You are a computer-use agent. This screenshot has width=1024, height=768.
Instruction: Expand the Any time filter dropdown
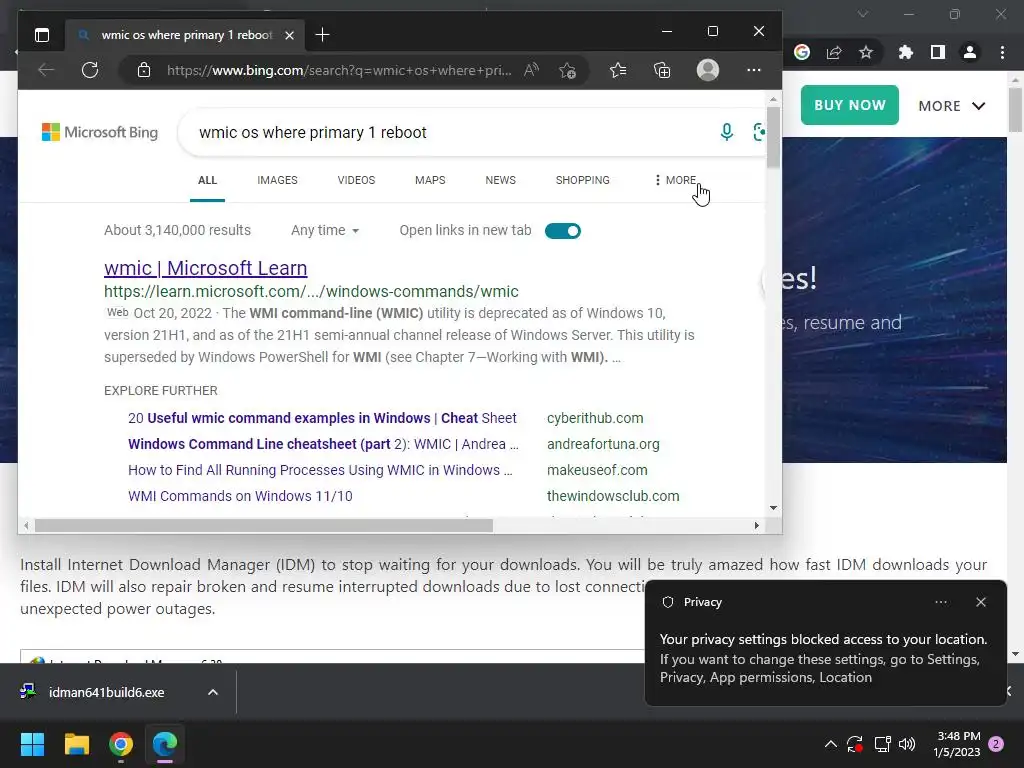click(x=325, y=231)
